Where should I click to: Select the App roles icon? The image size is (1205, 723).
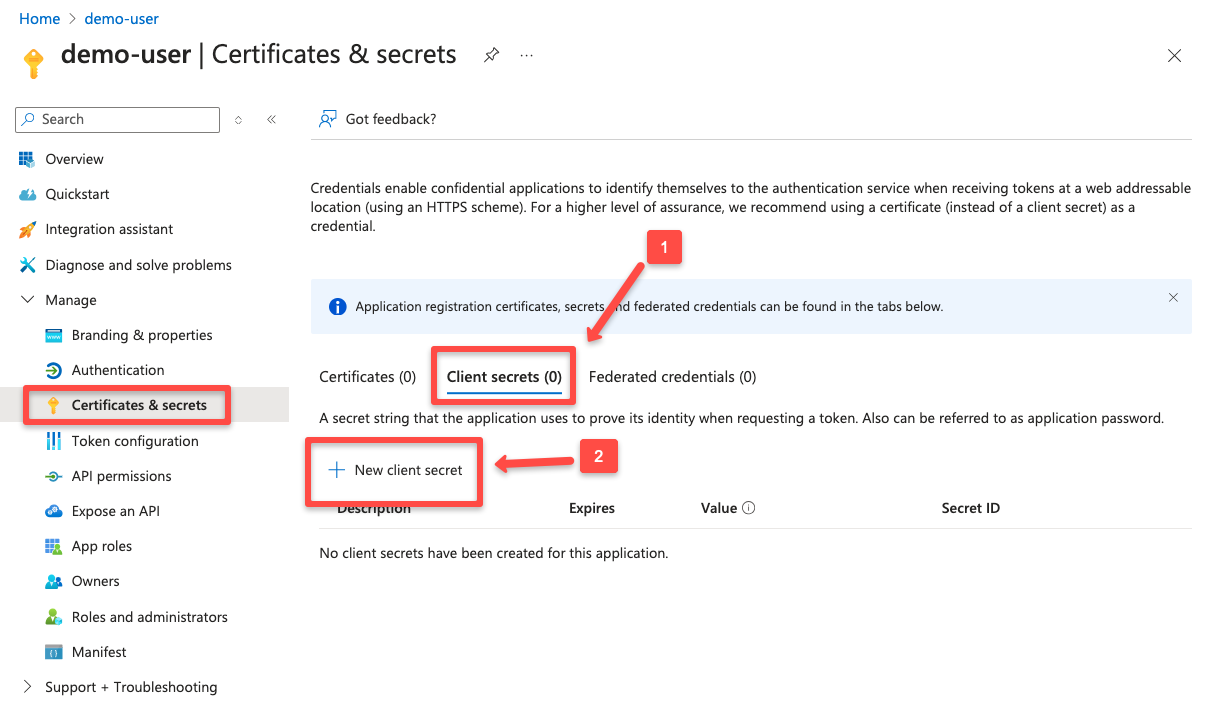coord(53,546)
